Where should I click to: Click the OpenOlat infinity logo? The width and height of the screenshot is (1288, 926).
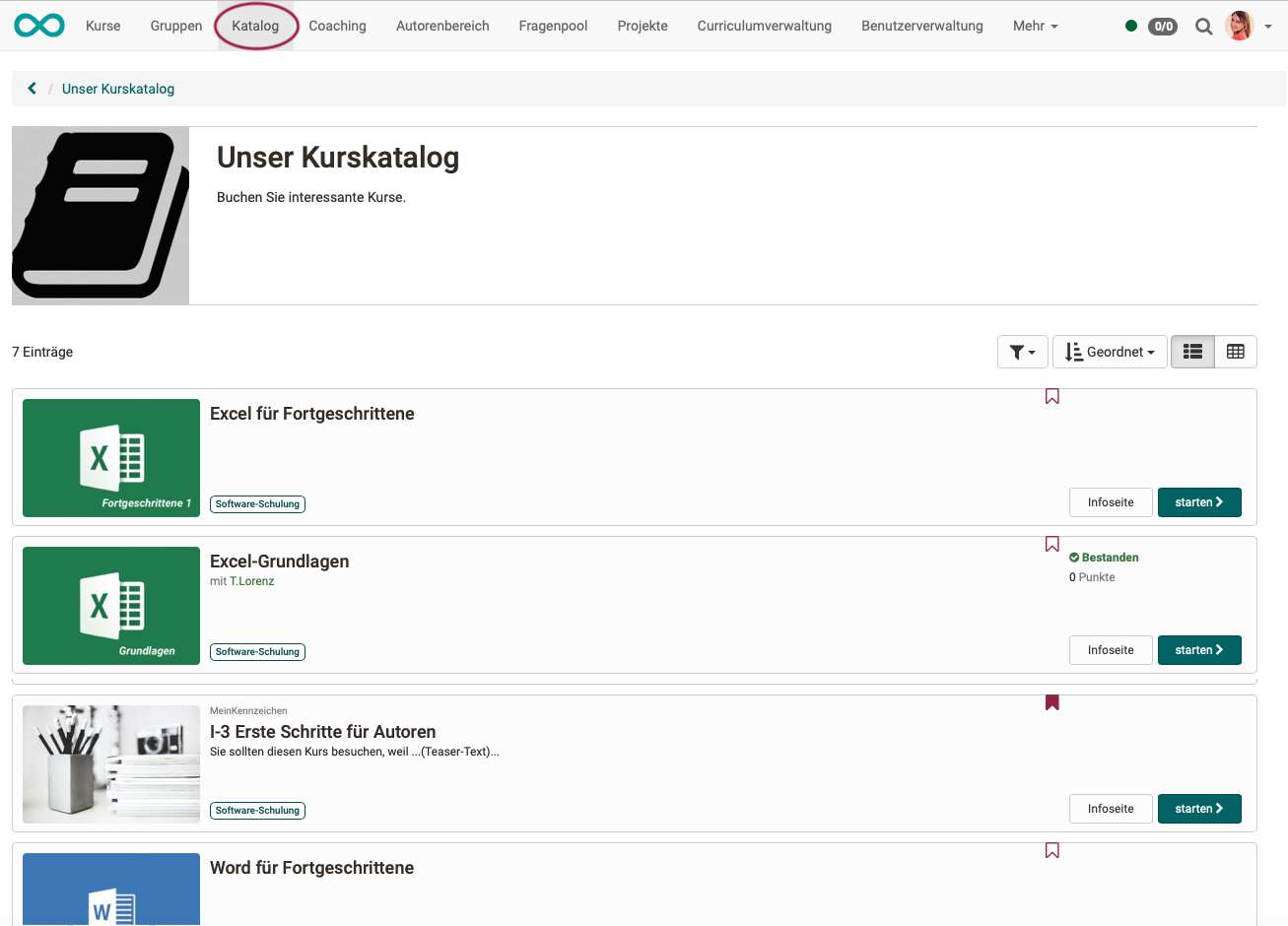click(x=39, y=26)
